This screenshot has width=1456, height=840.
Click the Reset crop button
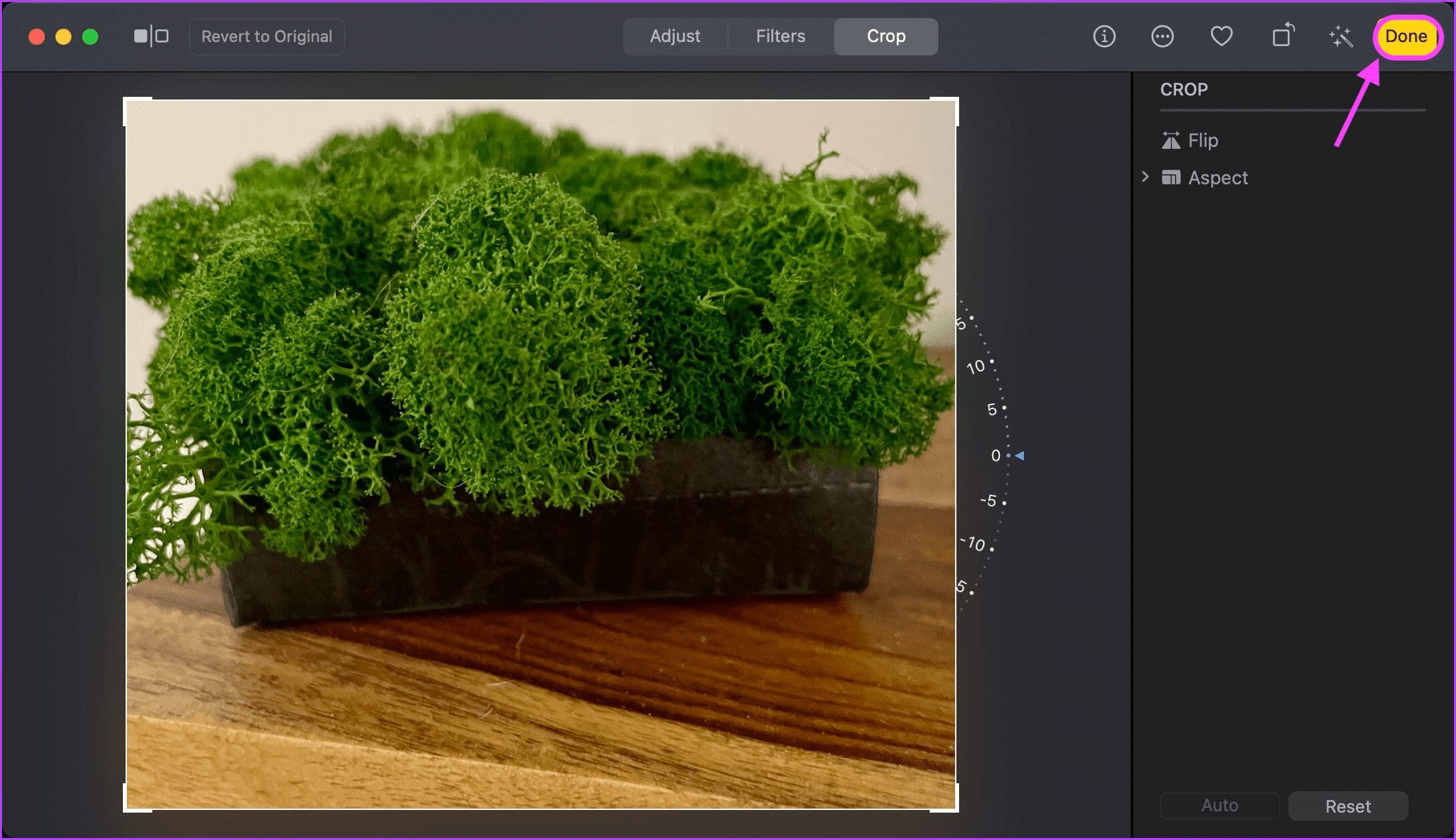pyautogui.click(x=1348, y=806)
